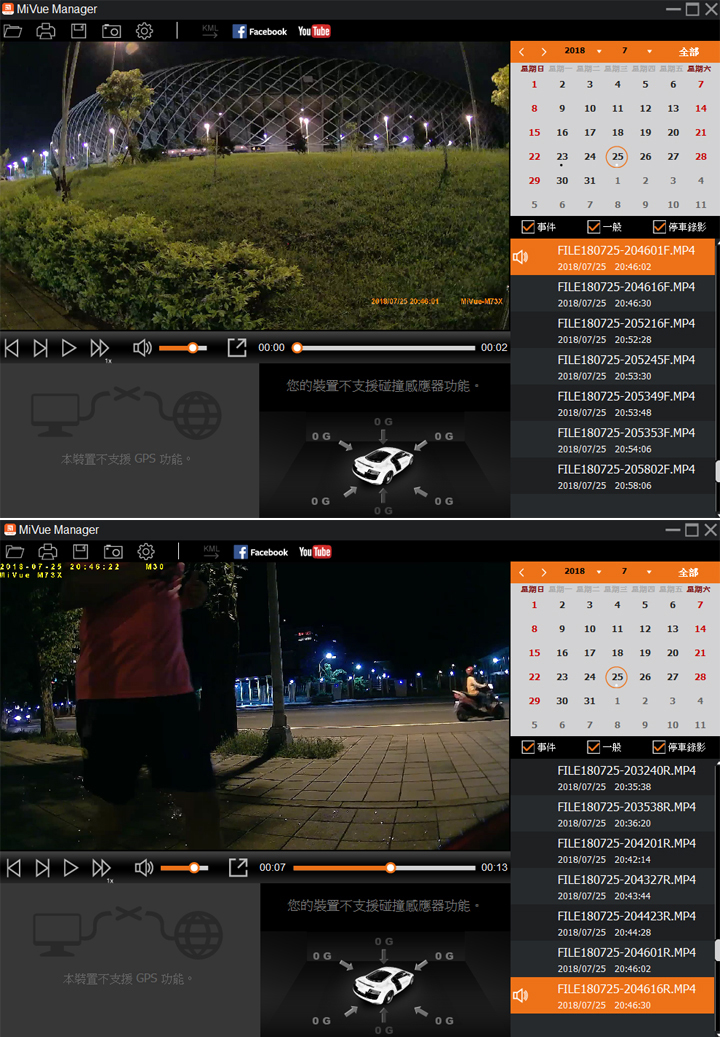Click save disk icon in bottom window
Screen dimensions: 720x1037
coord(81,552)
